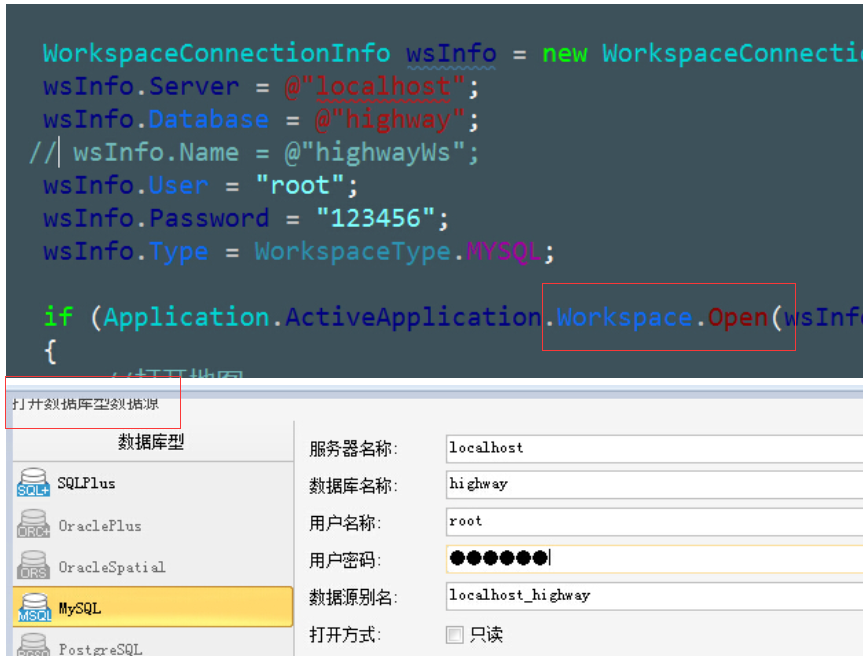Viewport: 866px width, 656px height.
Task: Click the SQLPlus database icon
Action: [33, 484]
